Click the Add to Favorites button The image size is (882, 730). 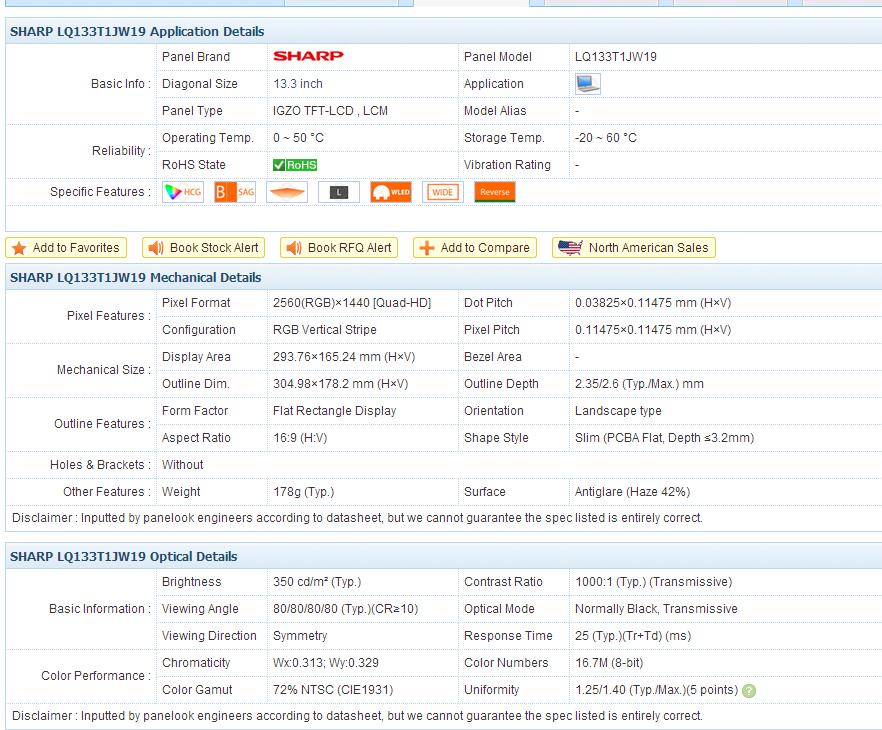[x=66, y=248]
